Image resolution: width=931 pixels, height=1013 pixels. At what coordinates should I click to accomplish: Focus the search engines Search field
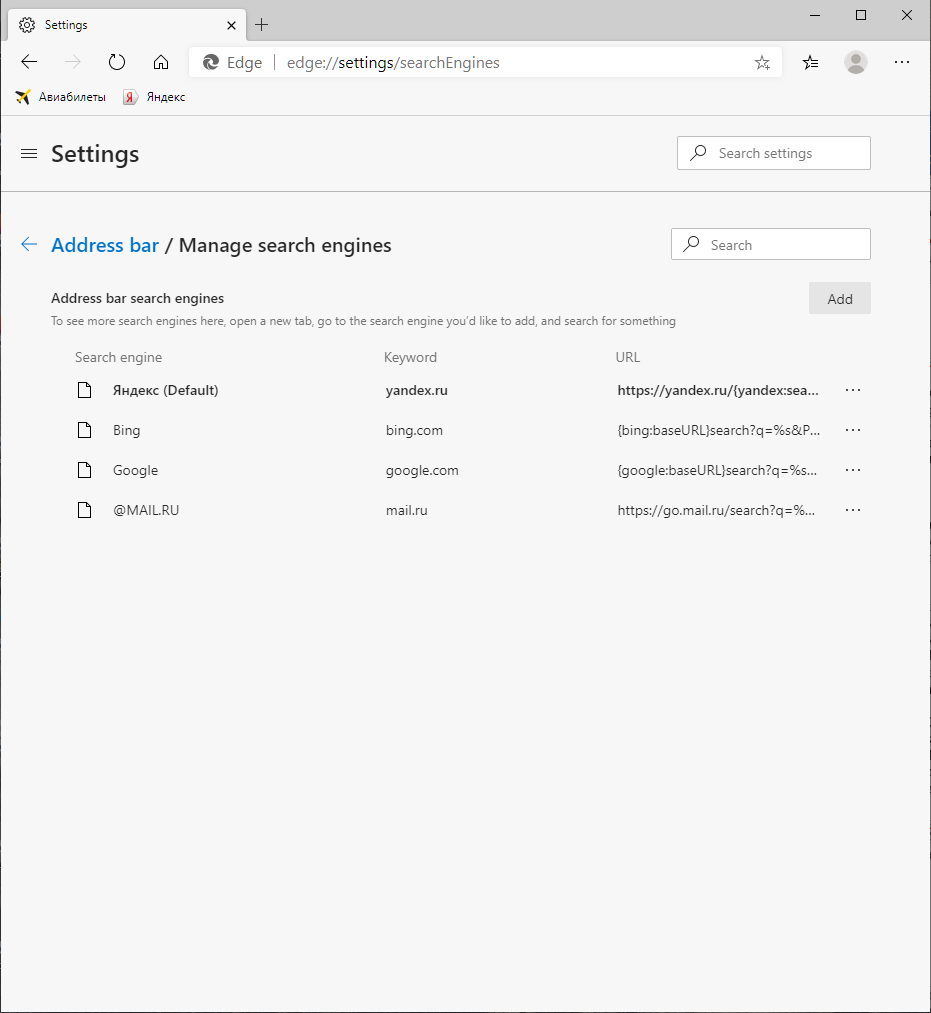pyautogui.click(x=770, y=244)
